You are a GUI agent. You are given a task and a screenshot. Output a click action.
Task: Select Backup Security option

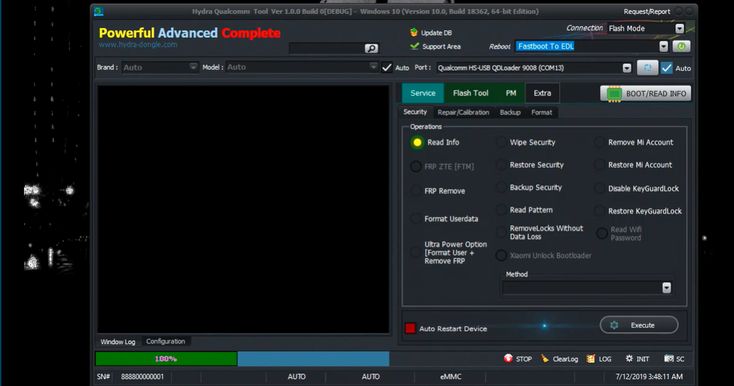click(x=501, y=187)
